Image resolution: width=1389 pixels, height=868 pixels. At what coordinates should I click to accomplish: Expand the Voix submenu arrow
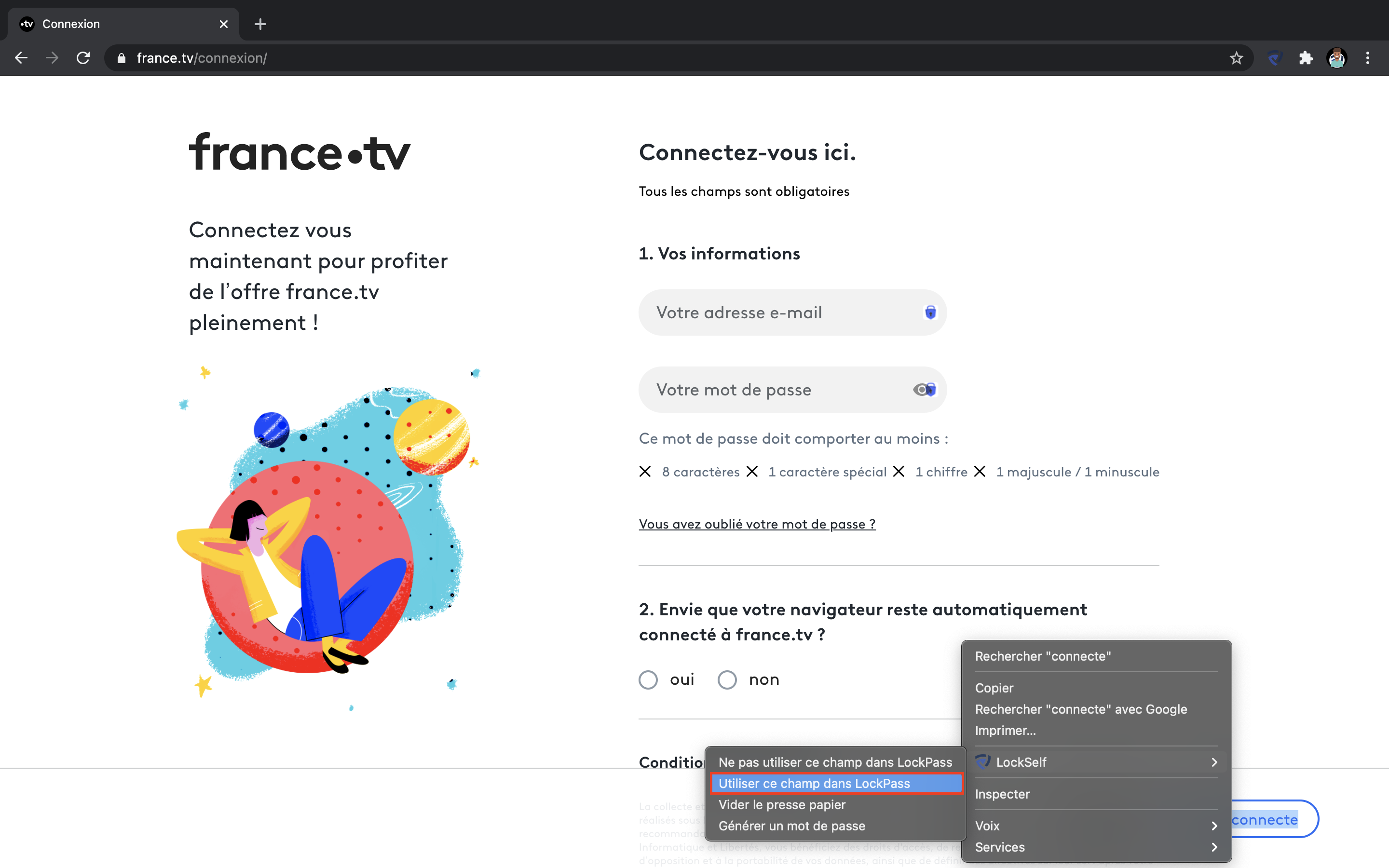(1214, 826)
